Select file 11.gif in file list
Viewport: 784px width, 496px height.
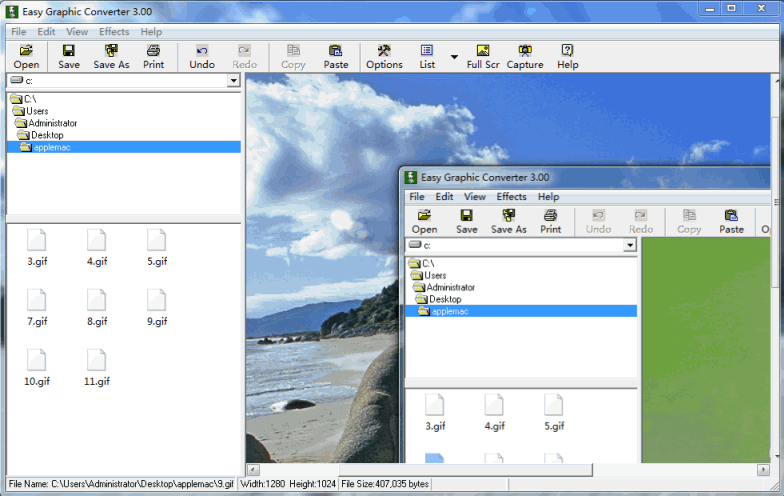(96, 368)
